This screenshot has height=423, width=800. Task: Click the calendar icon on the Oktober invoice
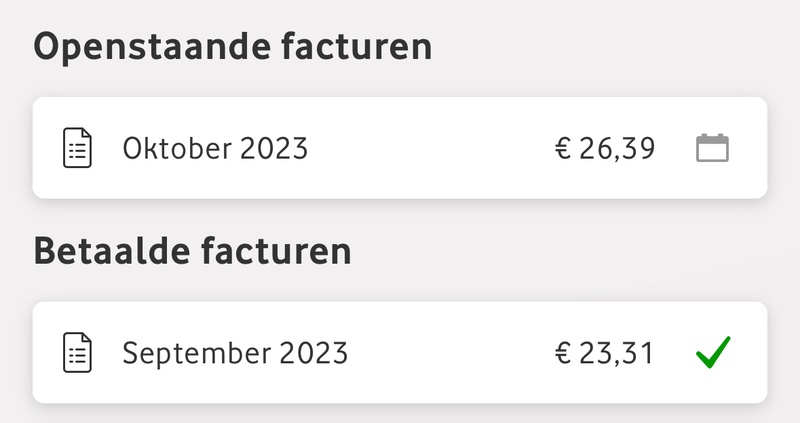713,148
